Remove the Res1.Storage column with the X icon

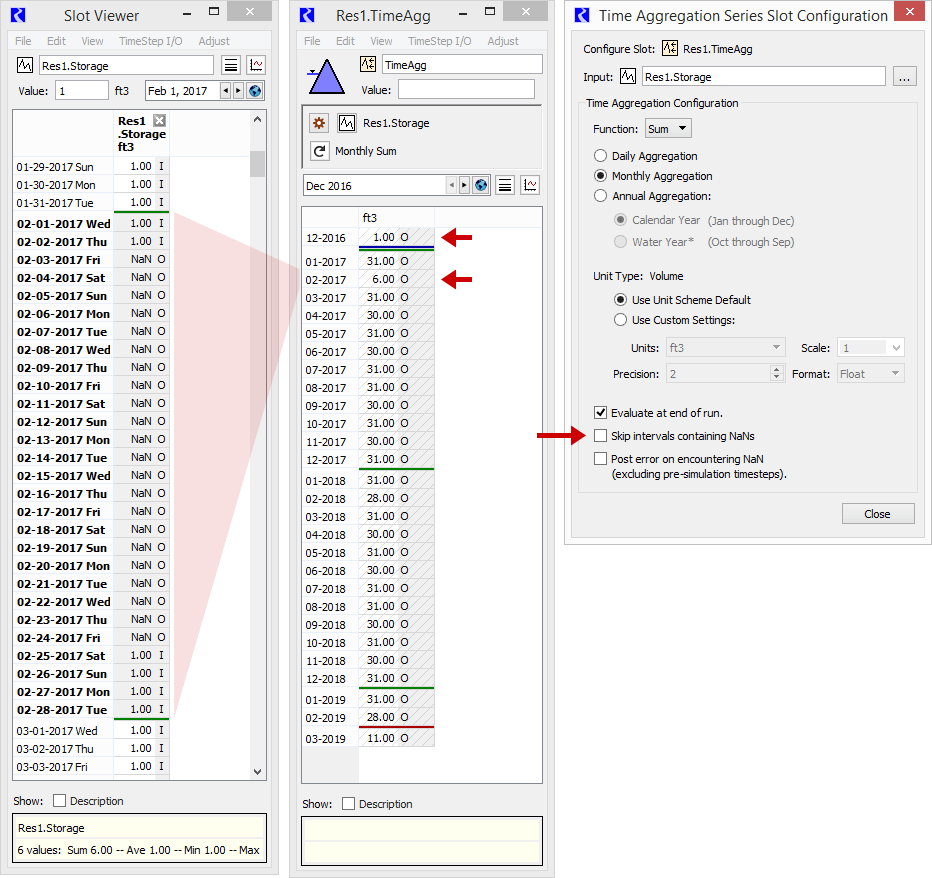(159, 121)
